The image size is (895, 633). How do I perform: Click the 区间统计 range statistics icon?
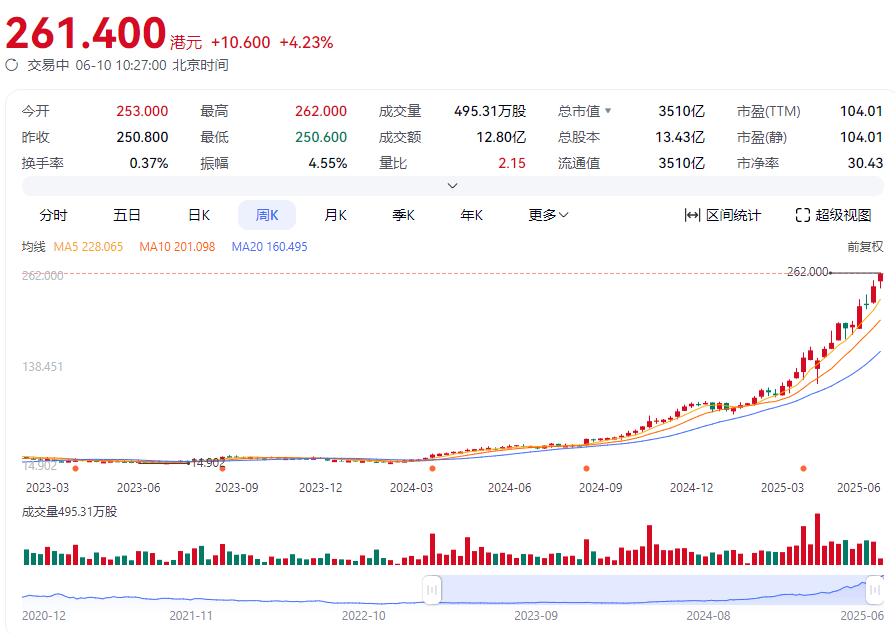pos(692,215)
